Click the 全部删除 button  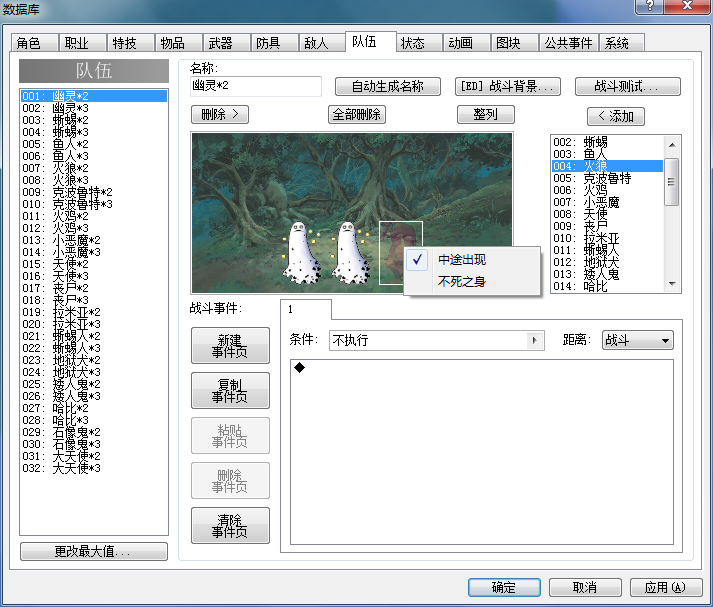(356, 115)
